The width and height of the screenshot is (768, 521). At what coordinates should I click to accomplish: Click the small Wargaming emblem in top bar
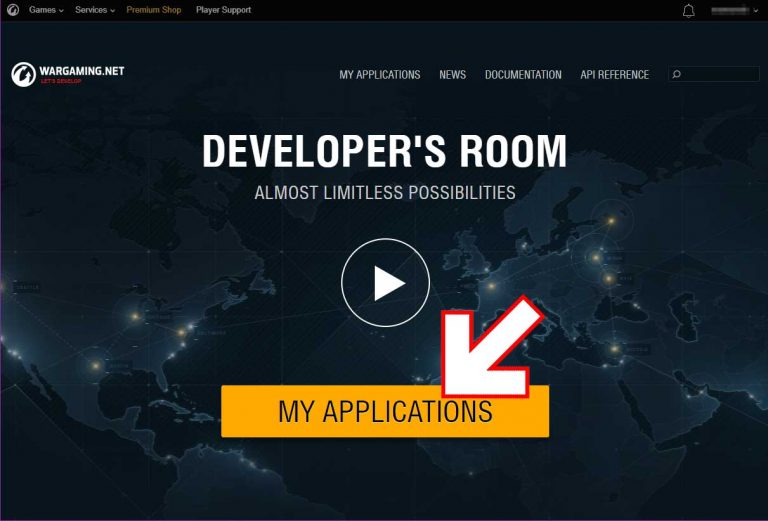[x=13, y=10]
